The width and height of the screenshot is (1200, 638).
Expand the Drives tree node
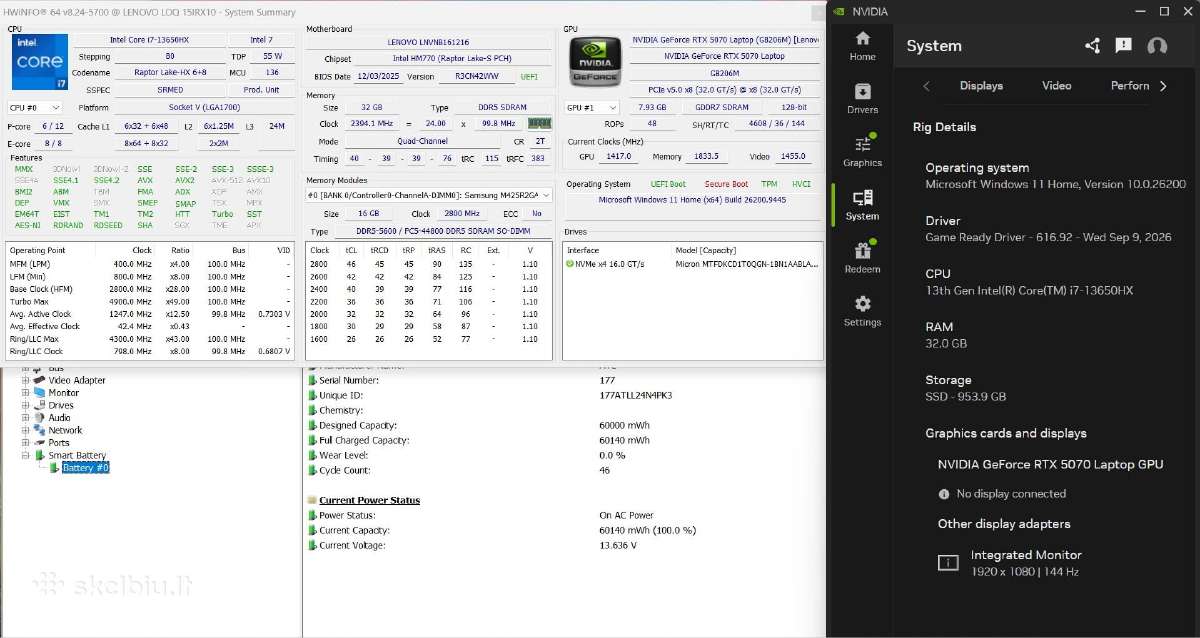pyautogui.click(x=26, y=405)
